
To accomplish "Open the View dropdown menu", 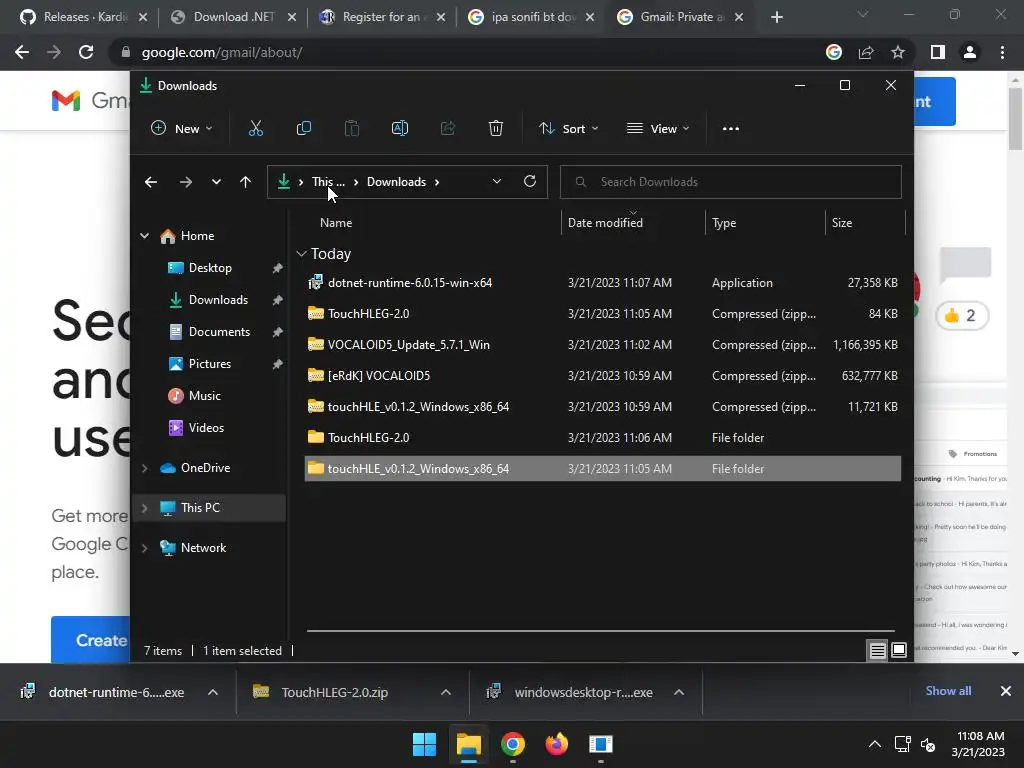I will tap(658, 129).
